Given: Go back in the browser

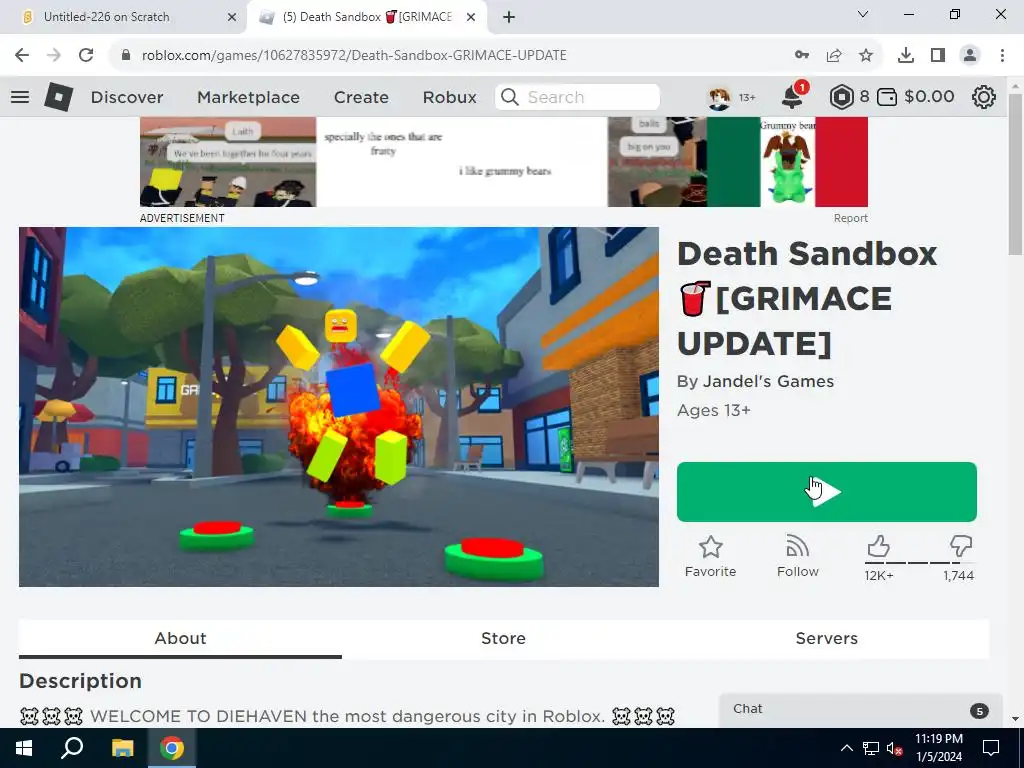Looking at the screenshot, I should 22,56.
